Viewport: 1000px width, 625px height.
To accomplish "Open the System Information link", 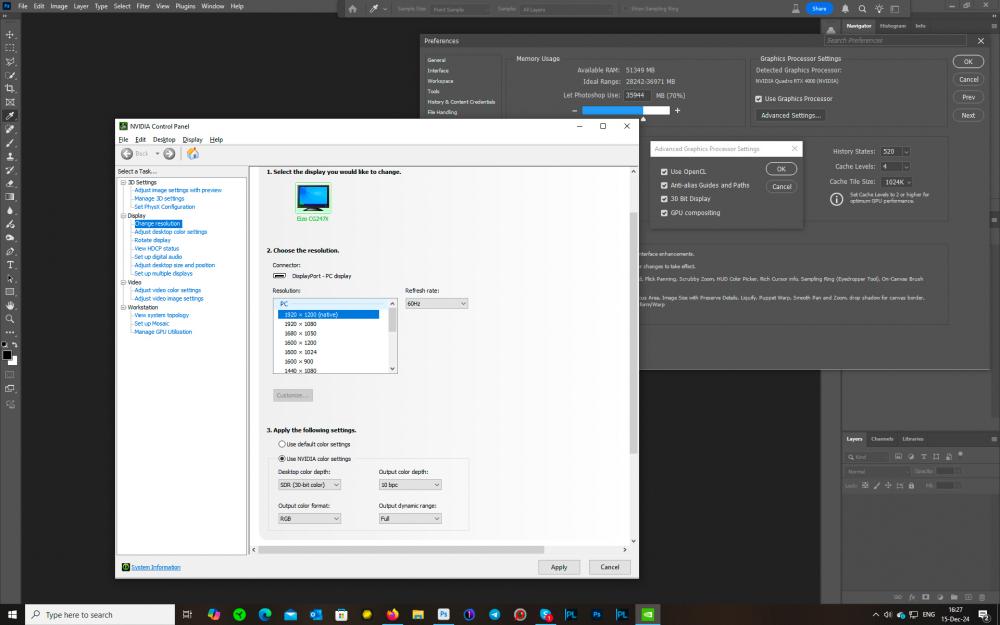I will [156, 567].
